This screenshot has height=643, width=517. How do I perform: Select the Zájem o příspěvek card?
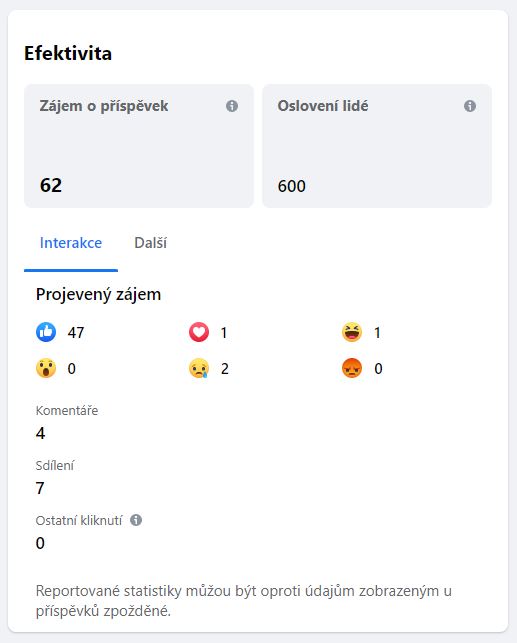point(139,146)
